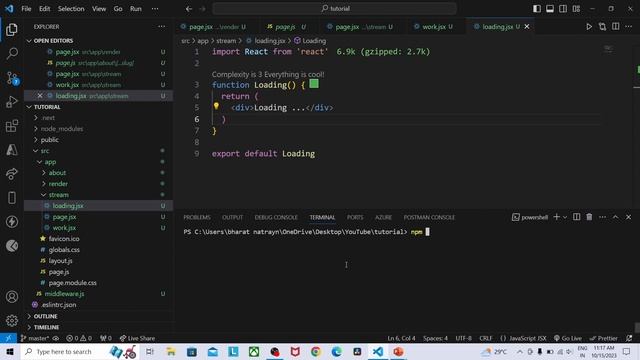Run the code with the play icon
This screenshot has width=640, height=360.
589,27
